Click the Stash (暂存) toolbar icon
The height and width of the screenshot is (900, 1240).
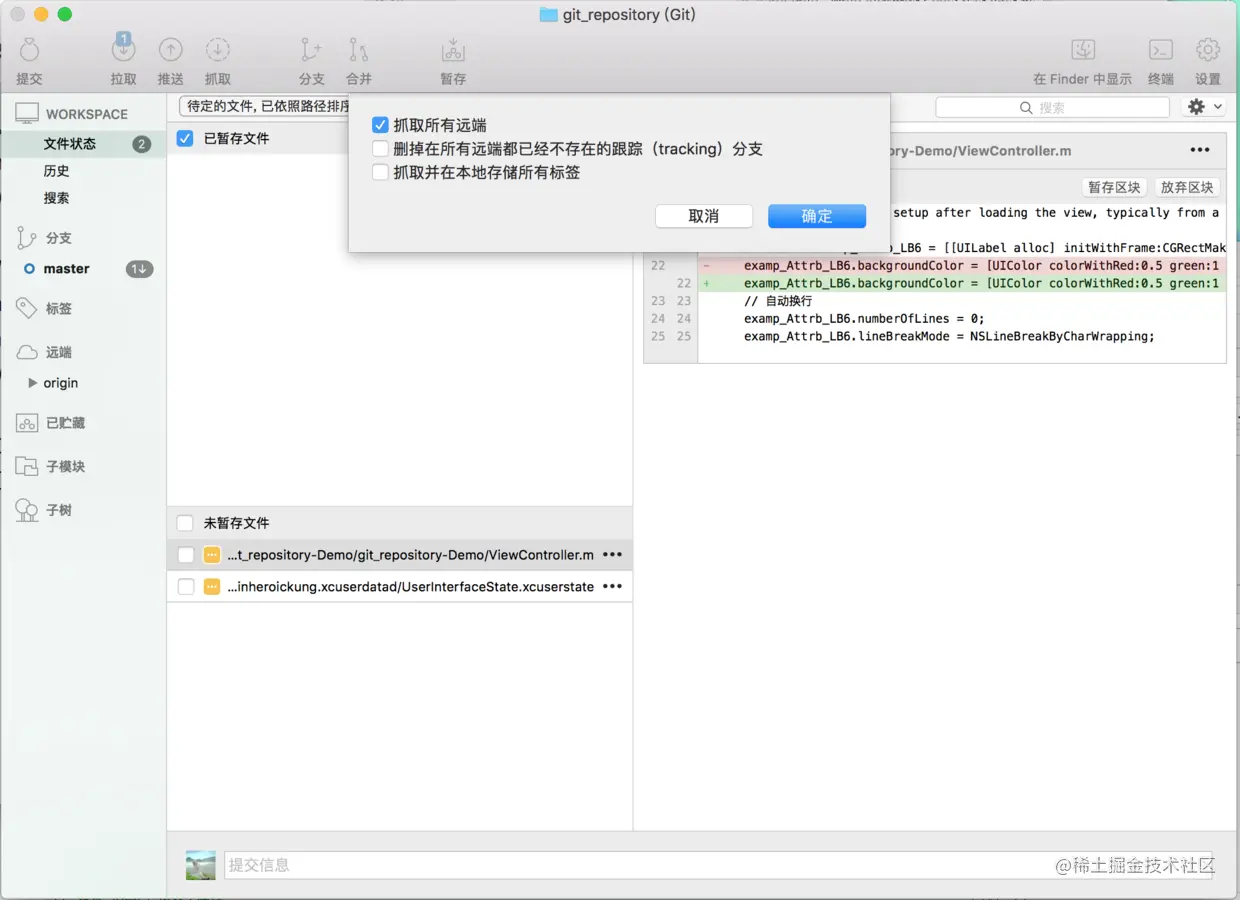pyautogui.click(x=453, y=50)
